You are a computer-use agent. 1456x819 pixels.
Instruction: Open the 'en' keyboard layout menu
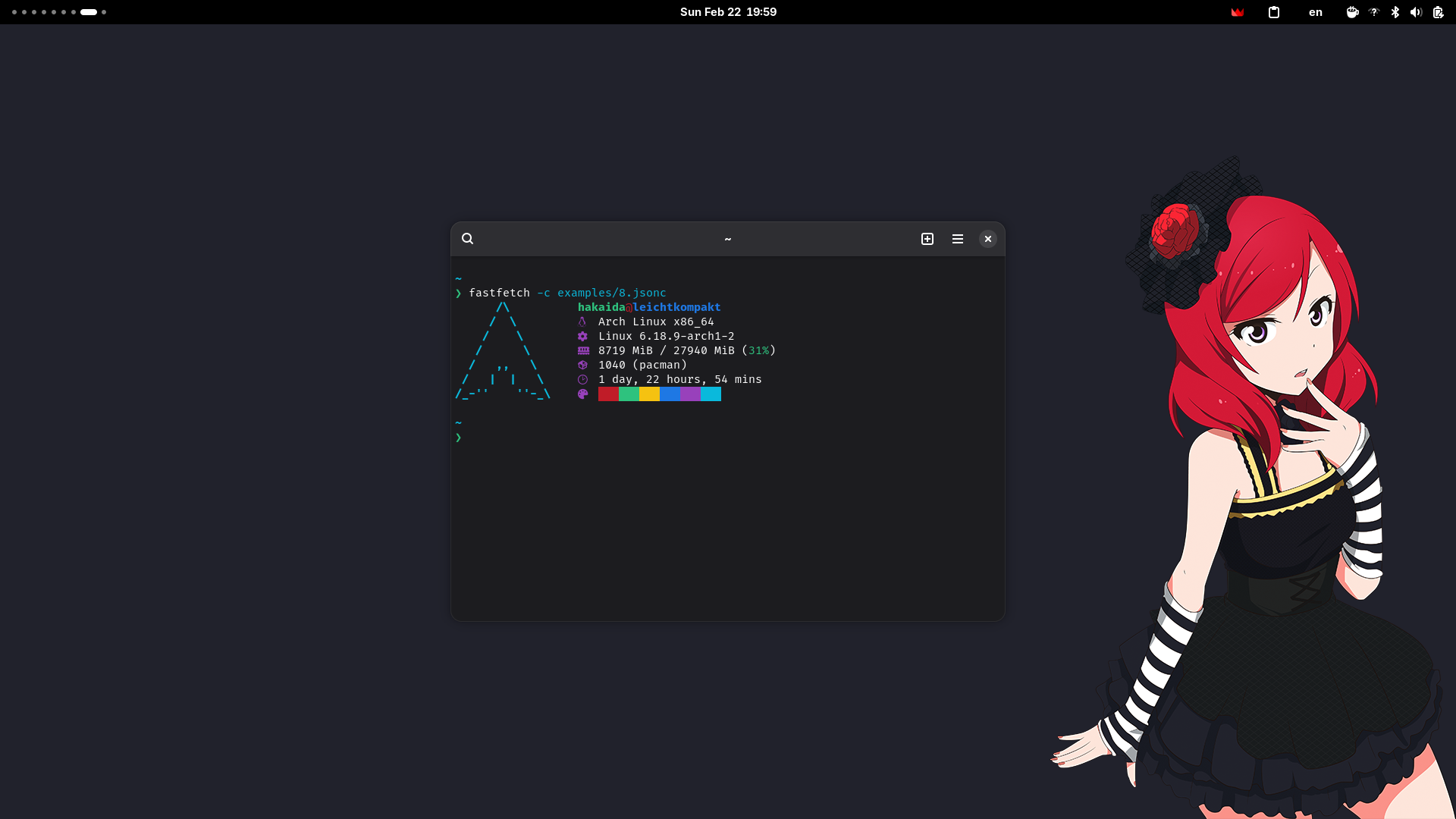click(x=1316, y=12)
